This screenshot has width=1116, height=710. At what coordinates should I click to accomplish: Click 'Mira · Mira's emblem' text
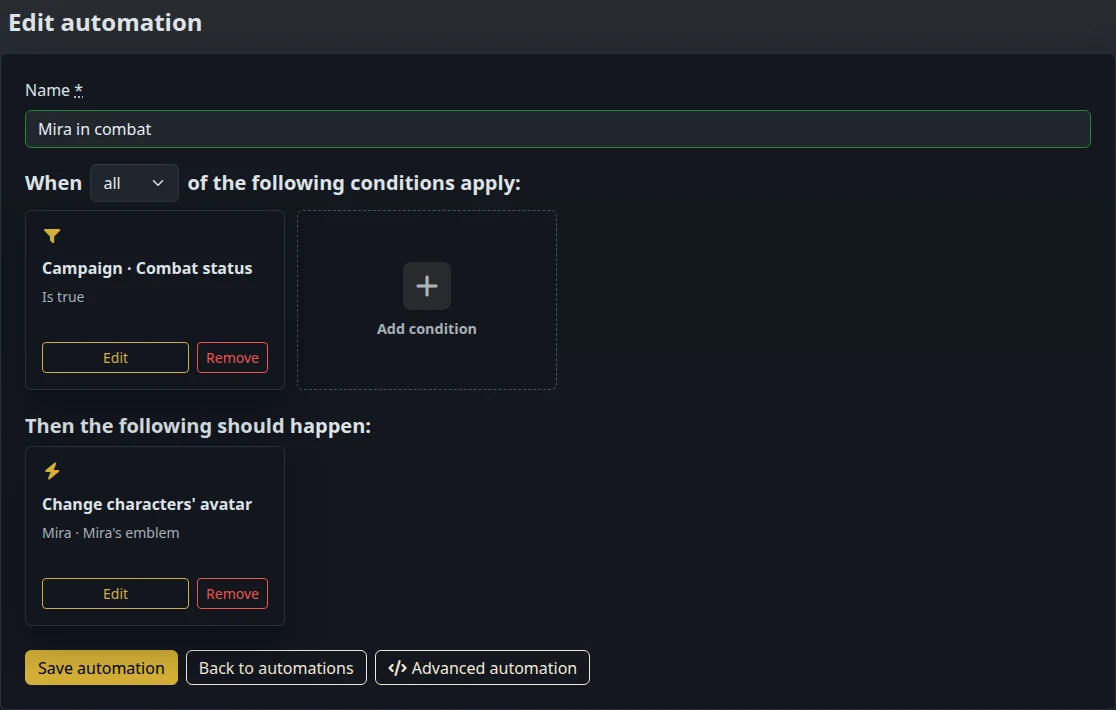point(110,533)
